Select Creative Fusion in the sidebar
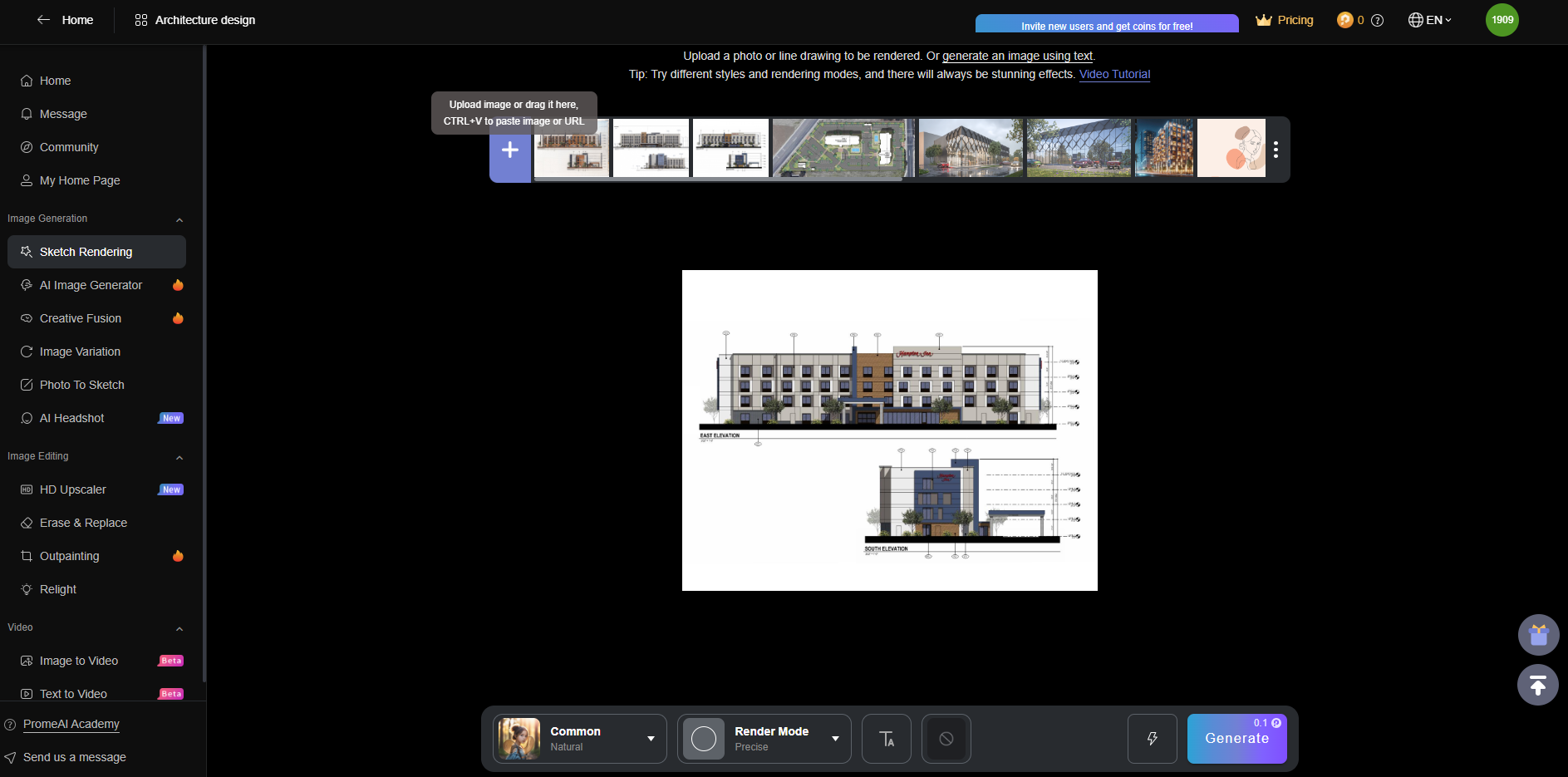The height and width of the screenshot is (777, 1568). click(80, 317)
